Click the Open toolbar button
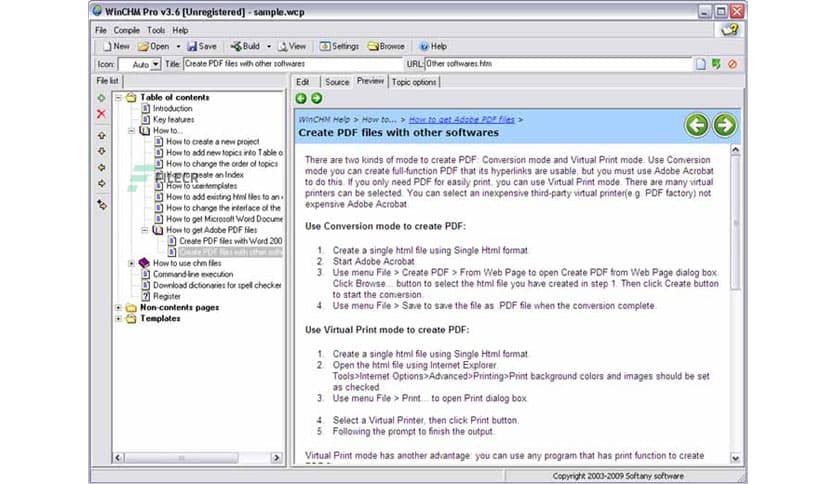Image resolution: width=836 pixels, height=484 pixels. coord(154,46)
